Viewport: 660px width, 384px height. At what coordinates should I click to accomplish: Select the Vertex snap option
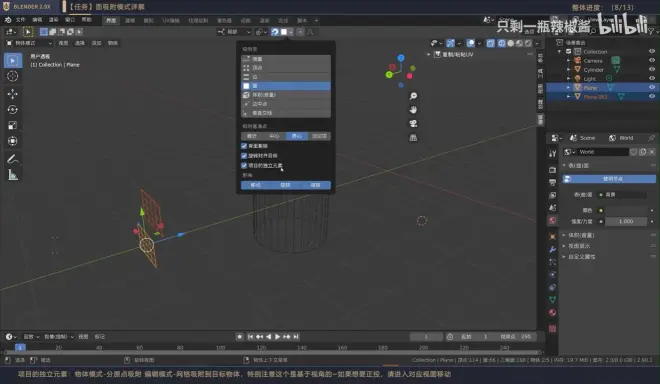286,68
